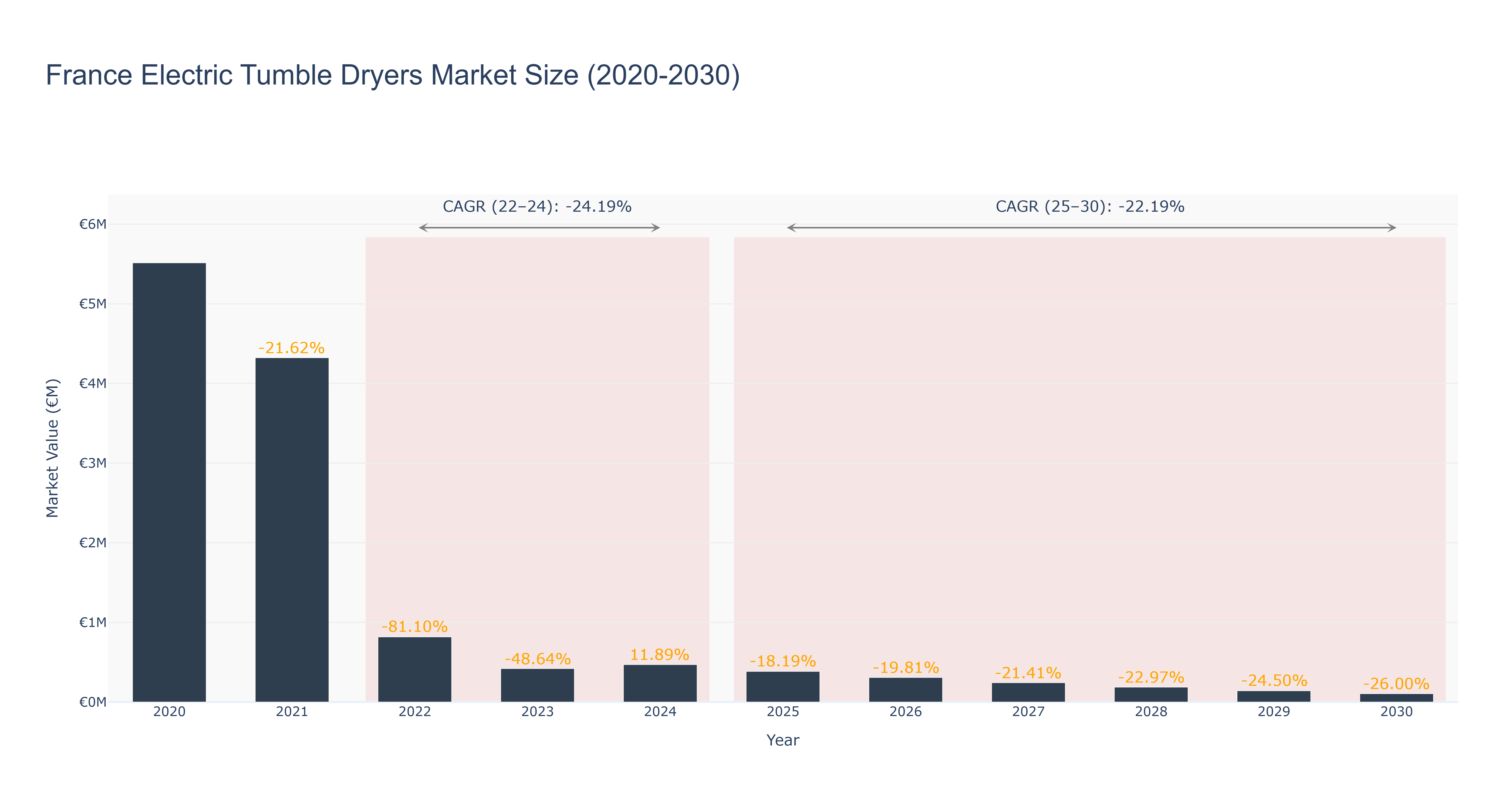Click the 2021 x-axis year label
Image resolution: width=1512 pixels, height=810 pixels.
(292, 712)
